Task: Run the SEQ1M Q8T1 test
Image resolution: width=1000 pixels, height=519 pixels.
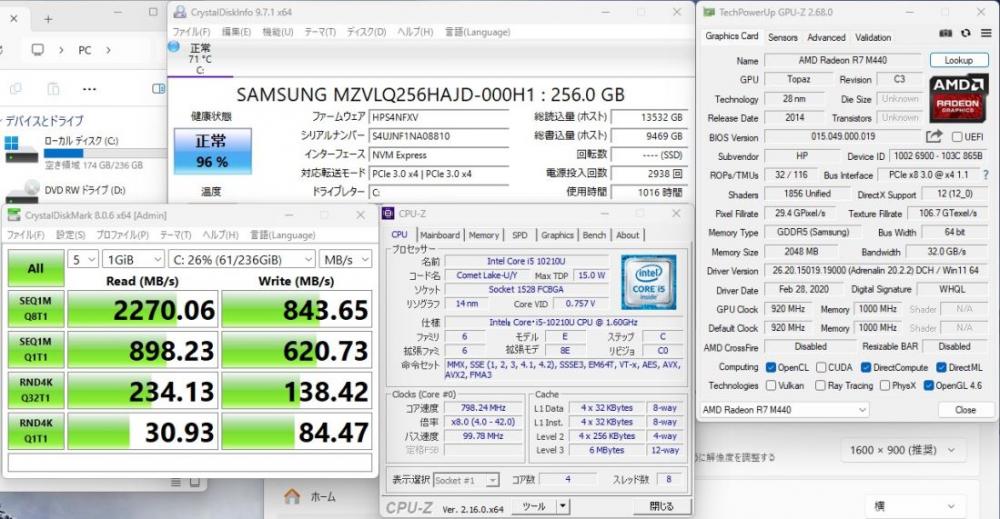Action: 36,309
